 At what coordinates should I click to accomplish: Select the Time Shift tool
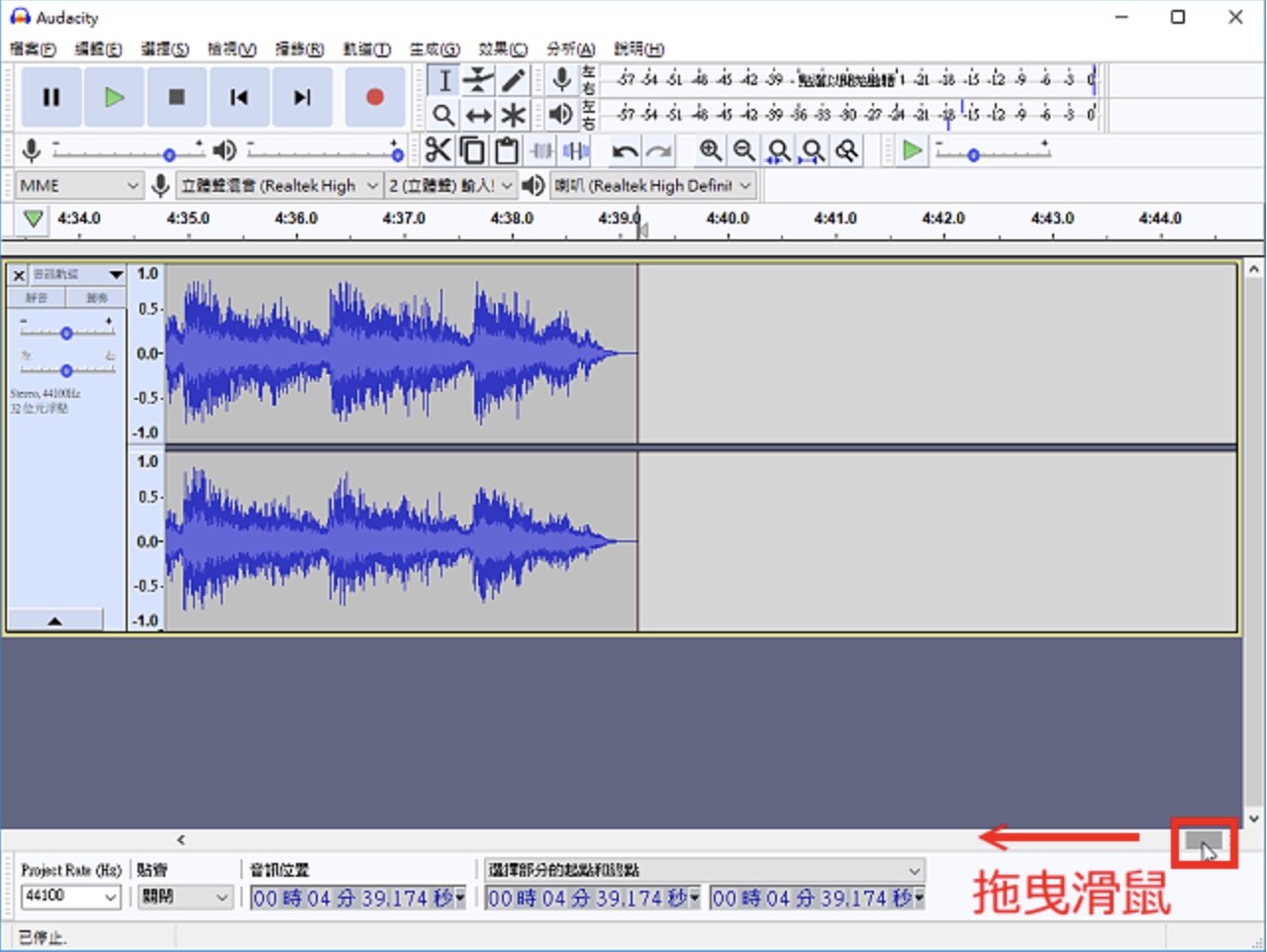pyautogui.click(x=478, y=115)
